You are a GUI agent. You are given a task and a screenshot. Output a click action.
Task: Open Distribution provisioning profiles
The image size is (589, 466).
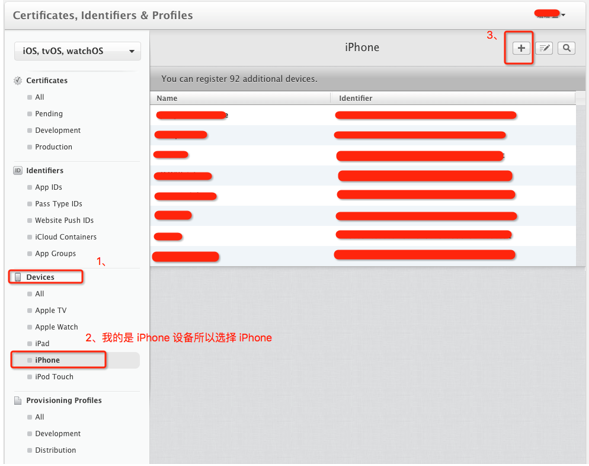(56, 450)
